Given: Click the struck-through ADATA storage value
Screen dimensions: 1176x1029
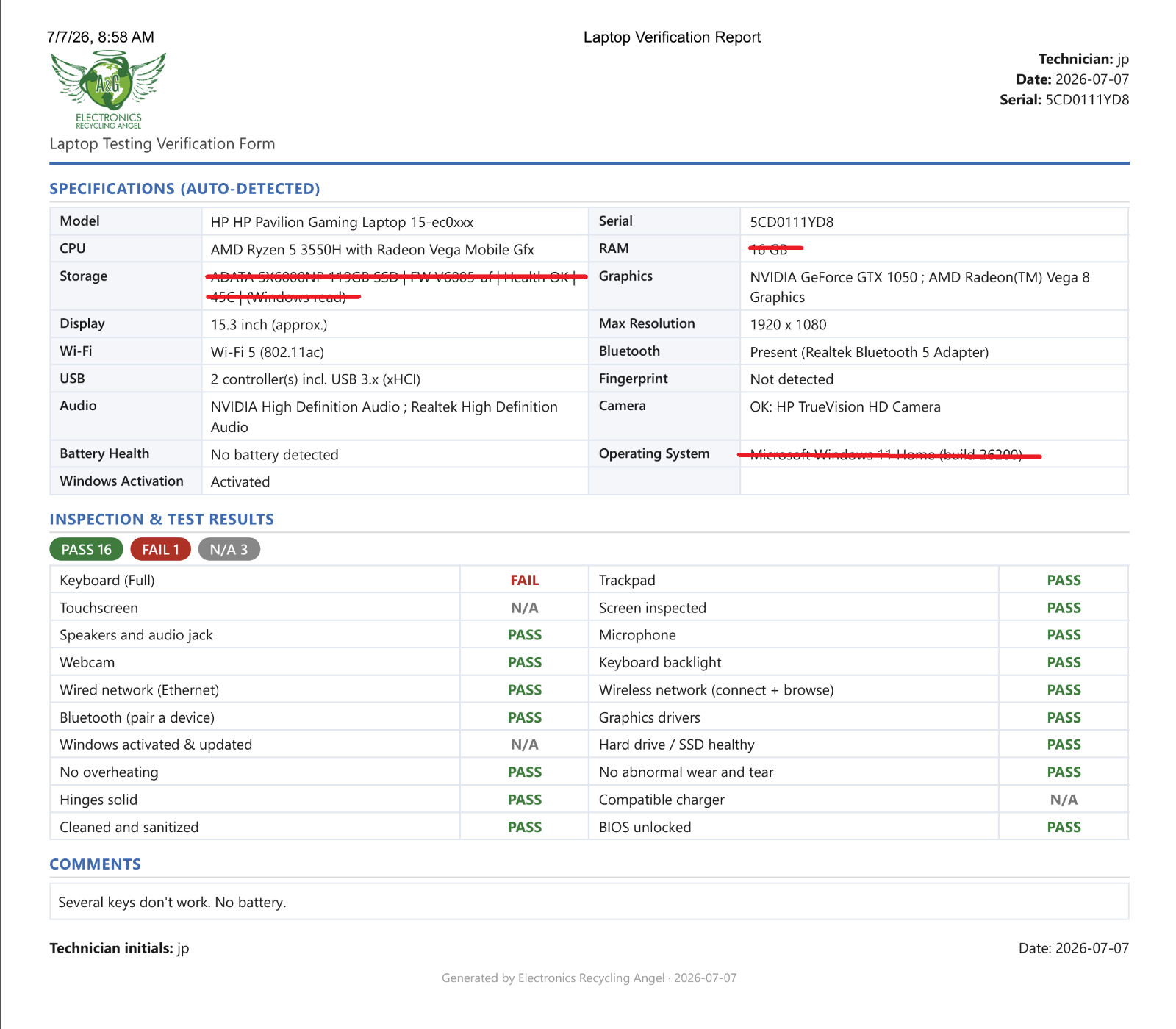Looking at the screenshot, I should 395,287.
